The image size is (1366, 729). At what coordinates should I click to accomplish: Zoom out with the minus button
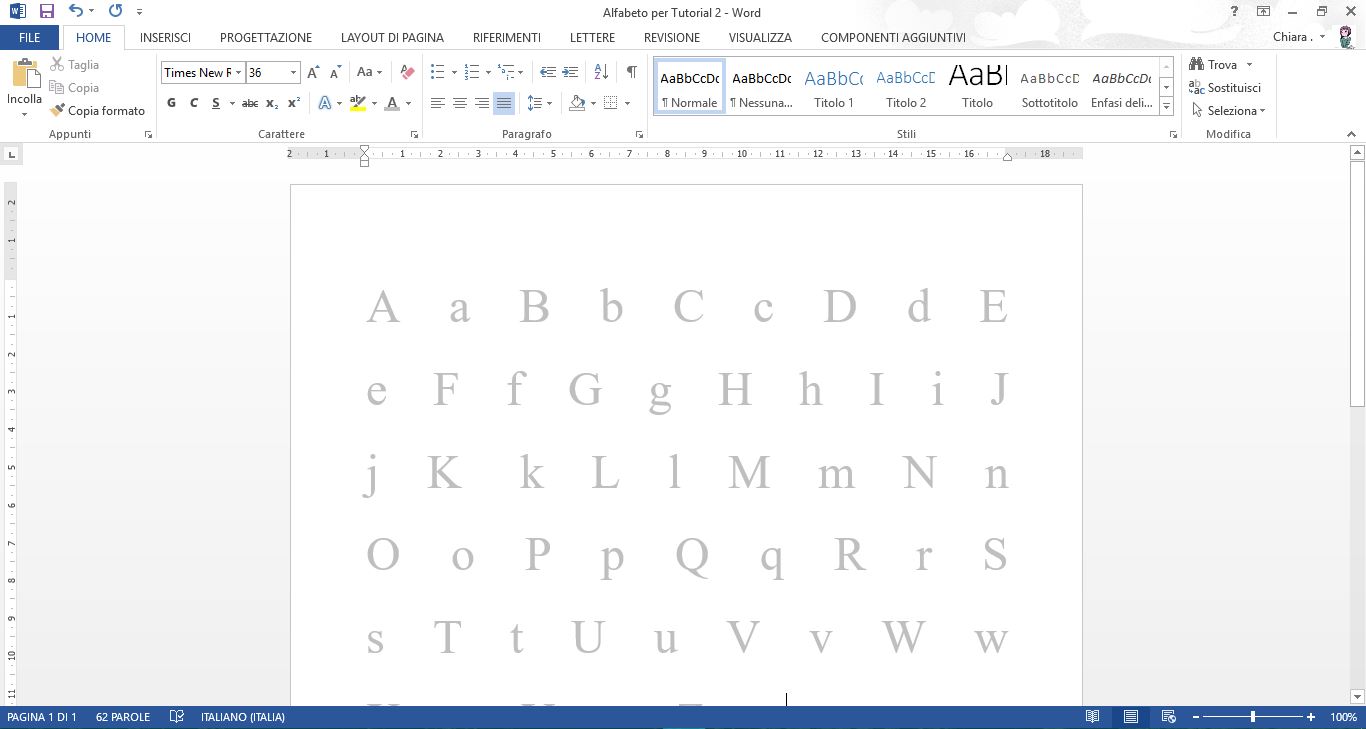pos(1195,717)
